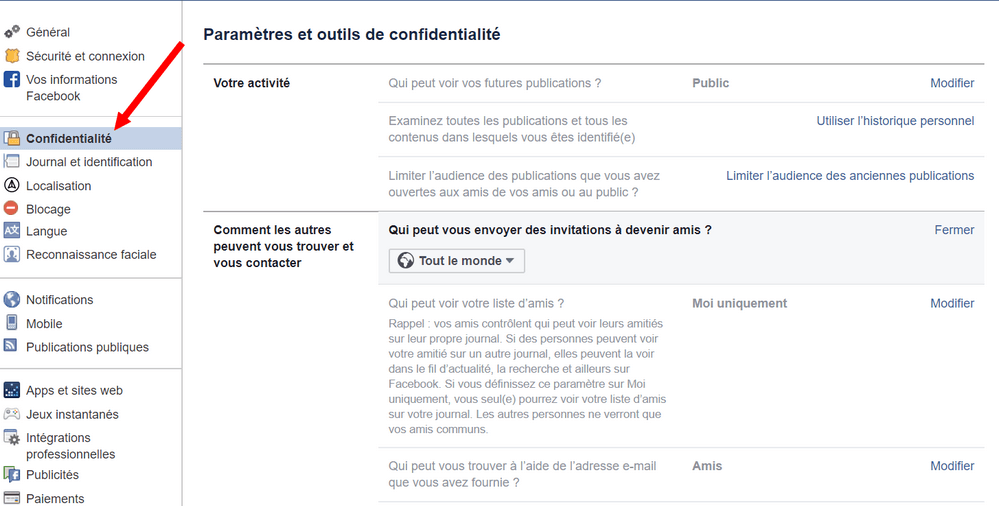The width and height of the screenshot is (999, 506).
Task: Select the Notifications globe icon
Action: pyautogui.click(x=11, y=300)
